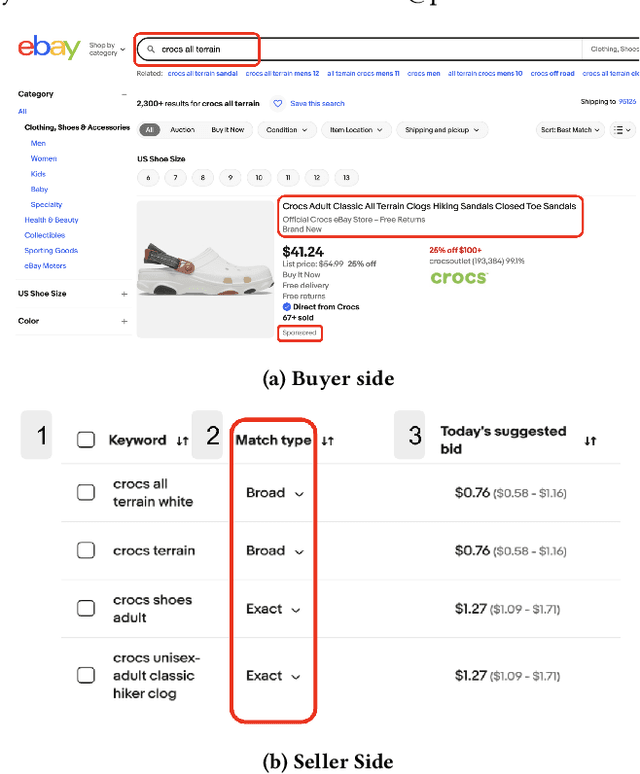
Task: Open related search 'crocs off road'
Action: click(552, 74)
